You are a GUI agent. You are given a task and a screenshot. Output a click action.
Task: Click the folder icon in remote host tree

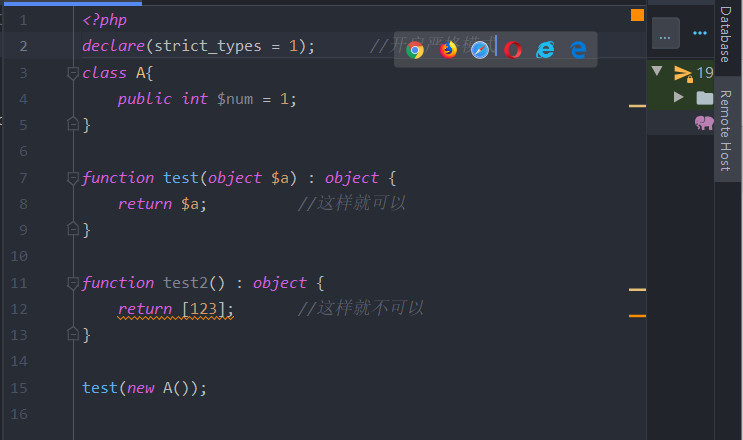(x=705, y=98)
